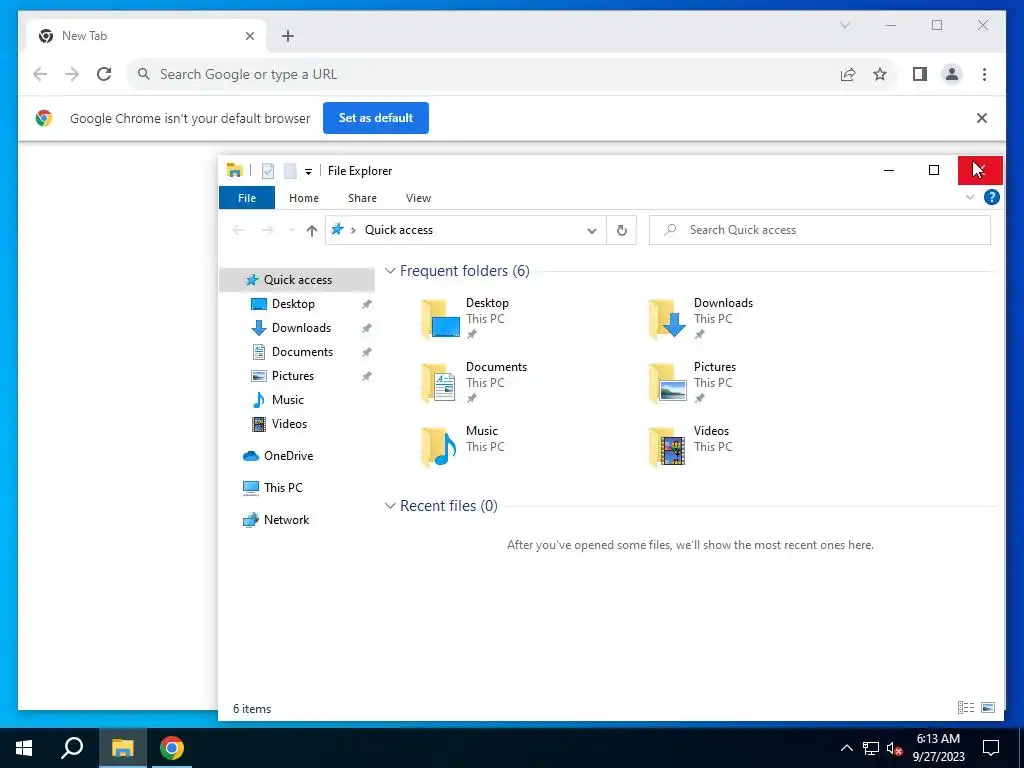
Task: Open the View ribbon tab
Action: (x=418, y=198)
